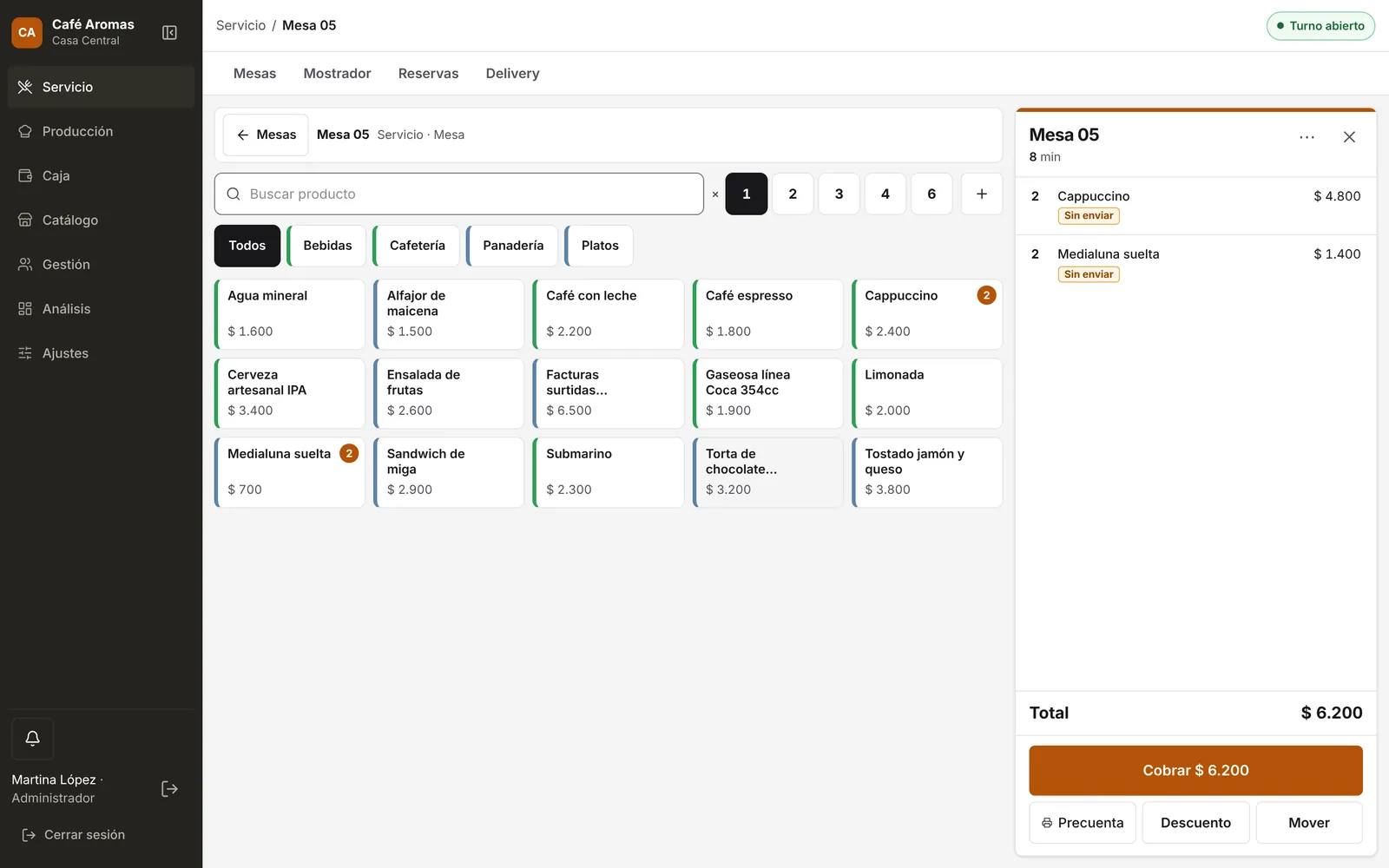Filter products by Bebidas category
This screenshot has height=868, width=1389.
point(326,246)
